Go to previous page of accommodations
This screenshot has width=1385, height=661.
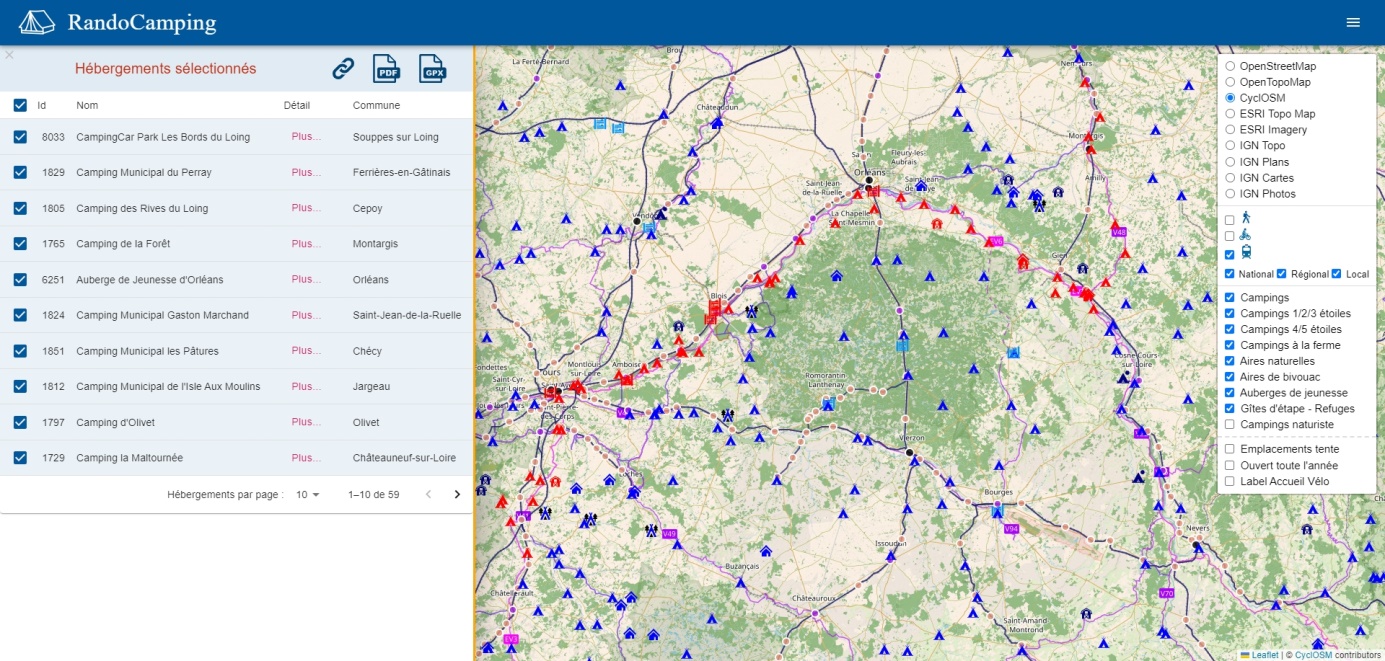428,494
